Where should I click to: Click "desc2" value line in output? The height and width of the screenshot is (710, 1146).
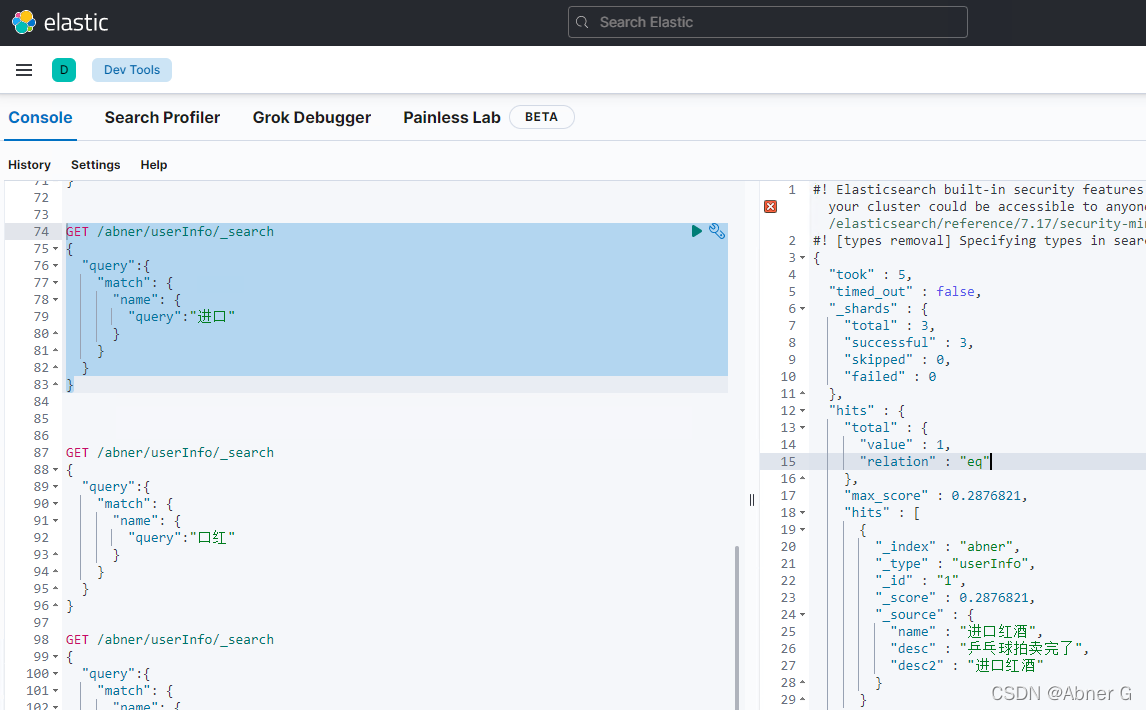(x=967, y=665)
